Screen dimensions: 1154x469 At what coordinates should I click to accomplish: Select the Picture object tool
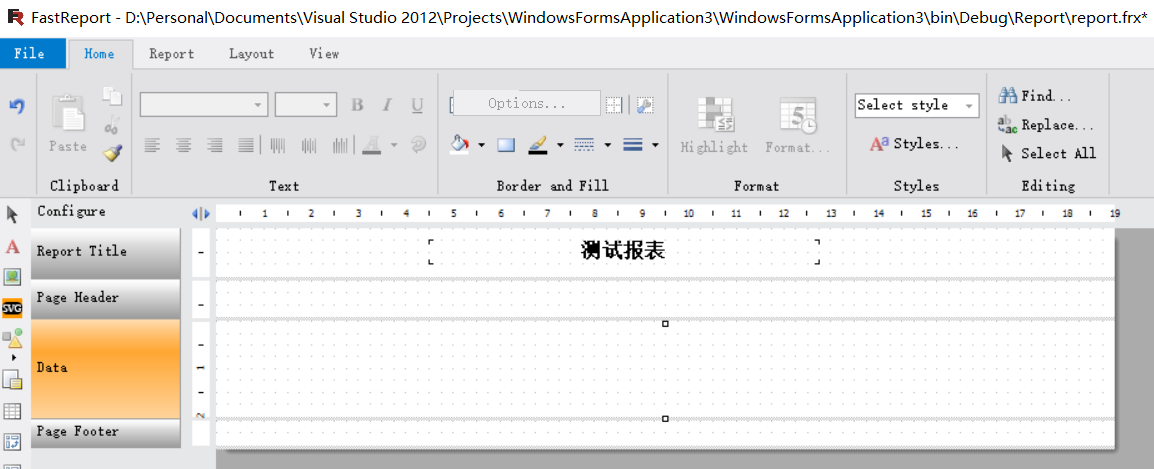[13, 277]
